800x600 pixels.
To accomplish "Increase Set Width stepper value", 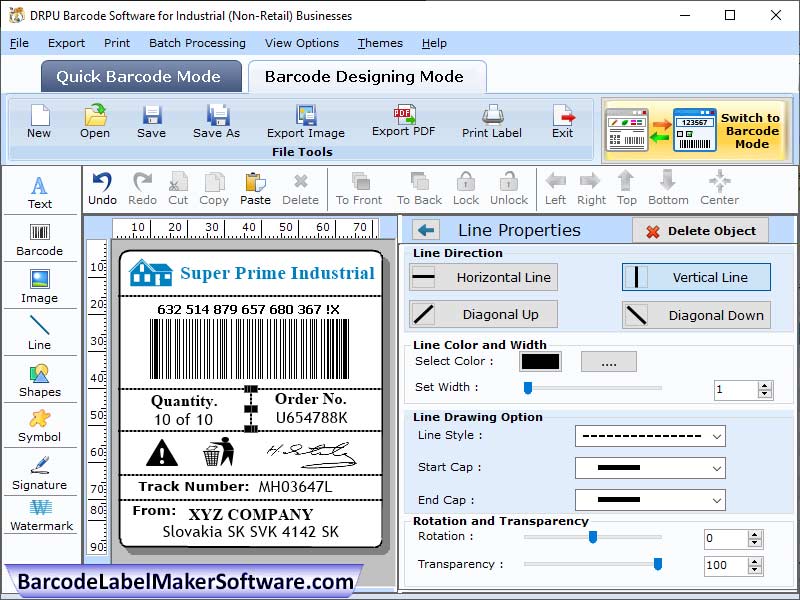I will [x=764, y=386].
